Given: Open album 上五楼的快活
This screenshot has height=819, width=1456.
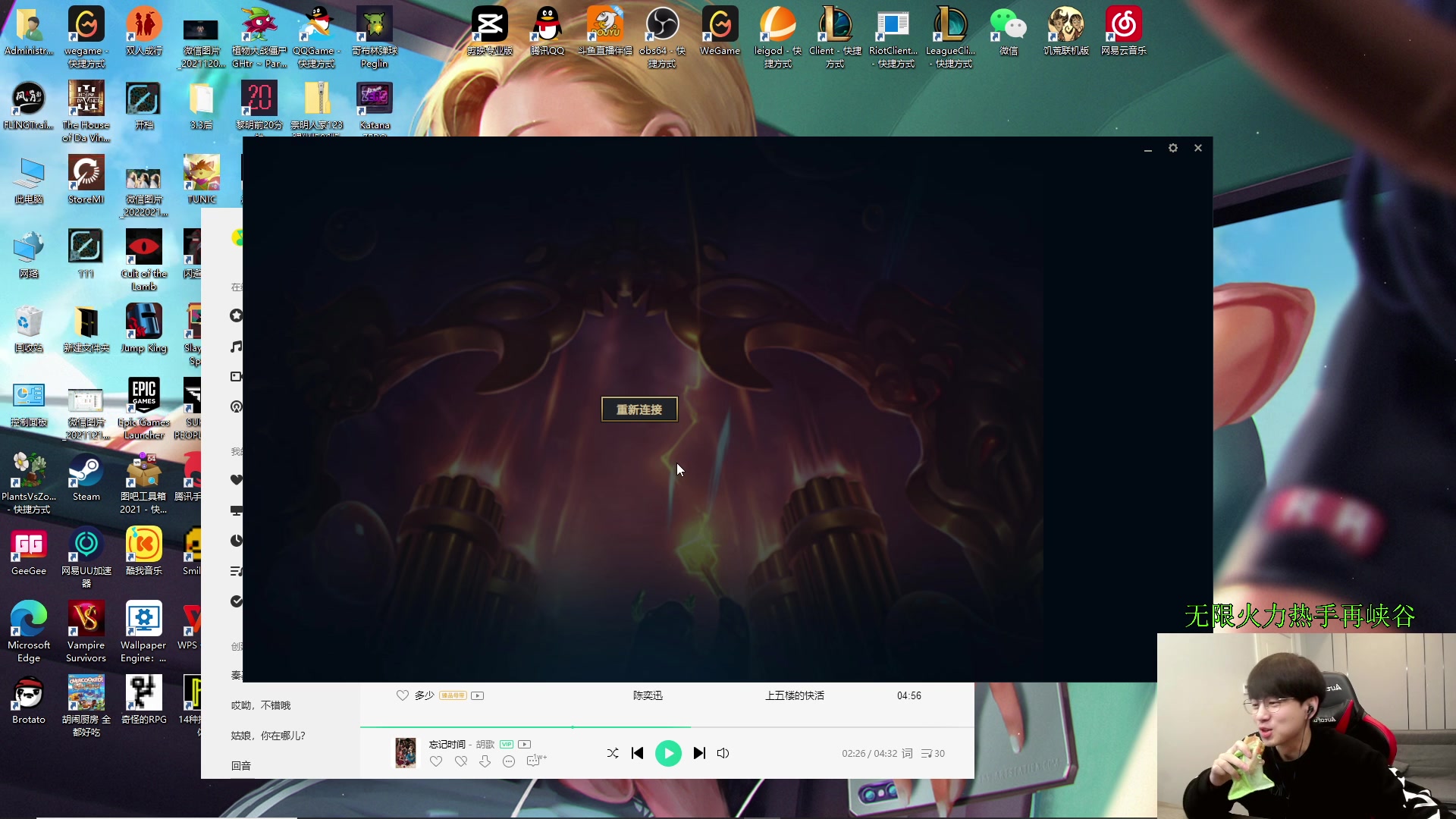Looking at the screenshot, I should tap(794, 695).
